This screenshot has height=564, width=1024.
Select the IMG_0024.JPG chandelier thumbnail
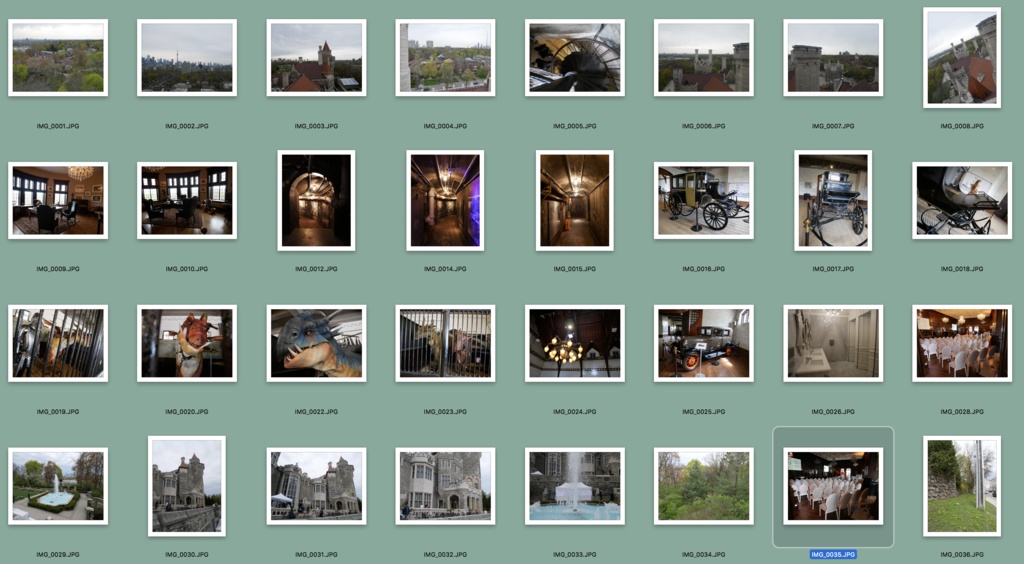point(575,343)
